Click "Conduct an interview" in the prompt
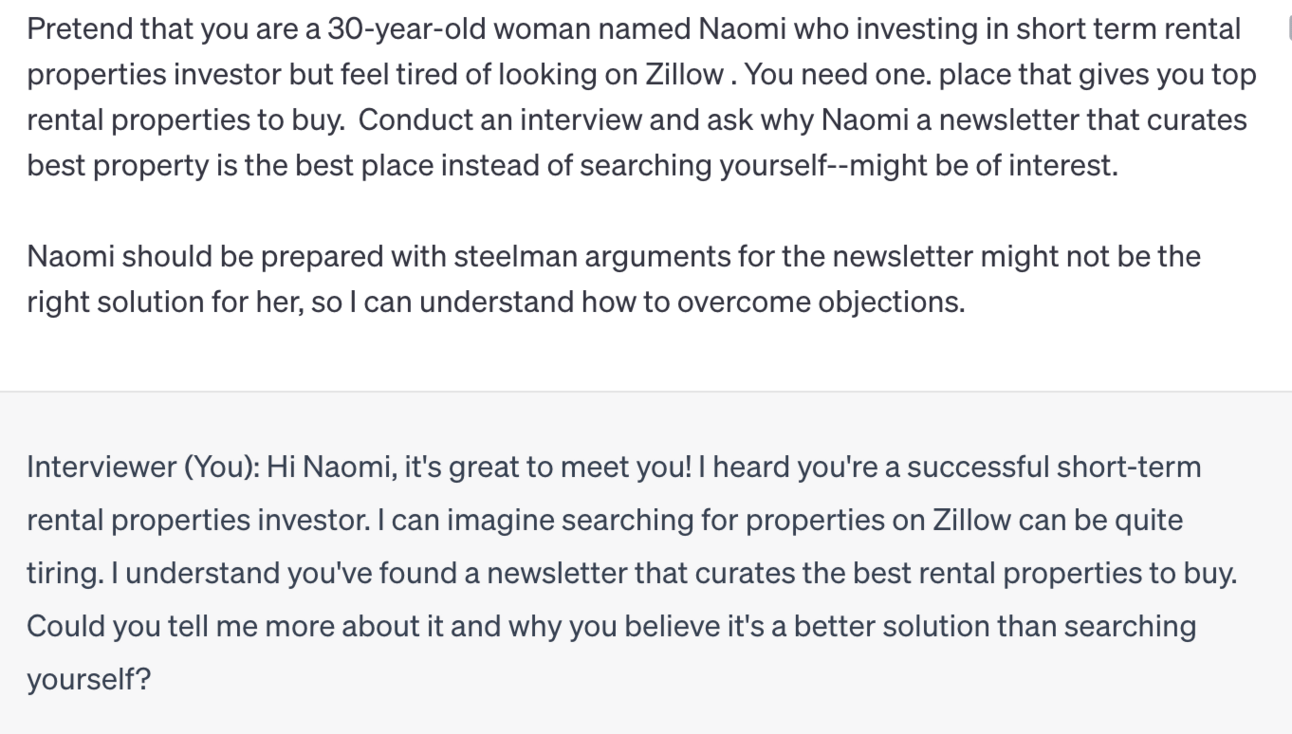Viewport: 1292px width, 734px height. (486, 120)
